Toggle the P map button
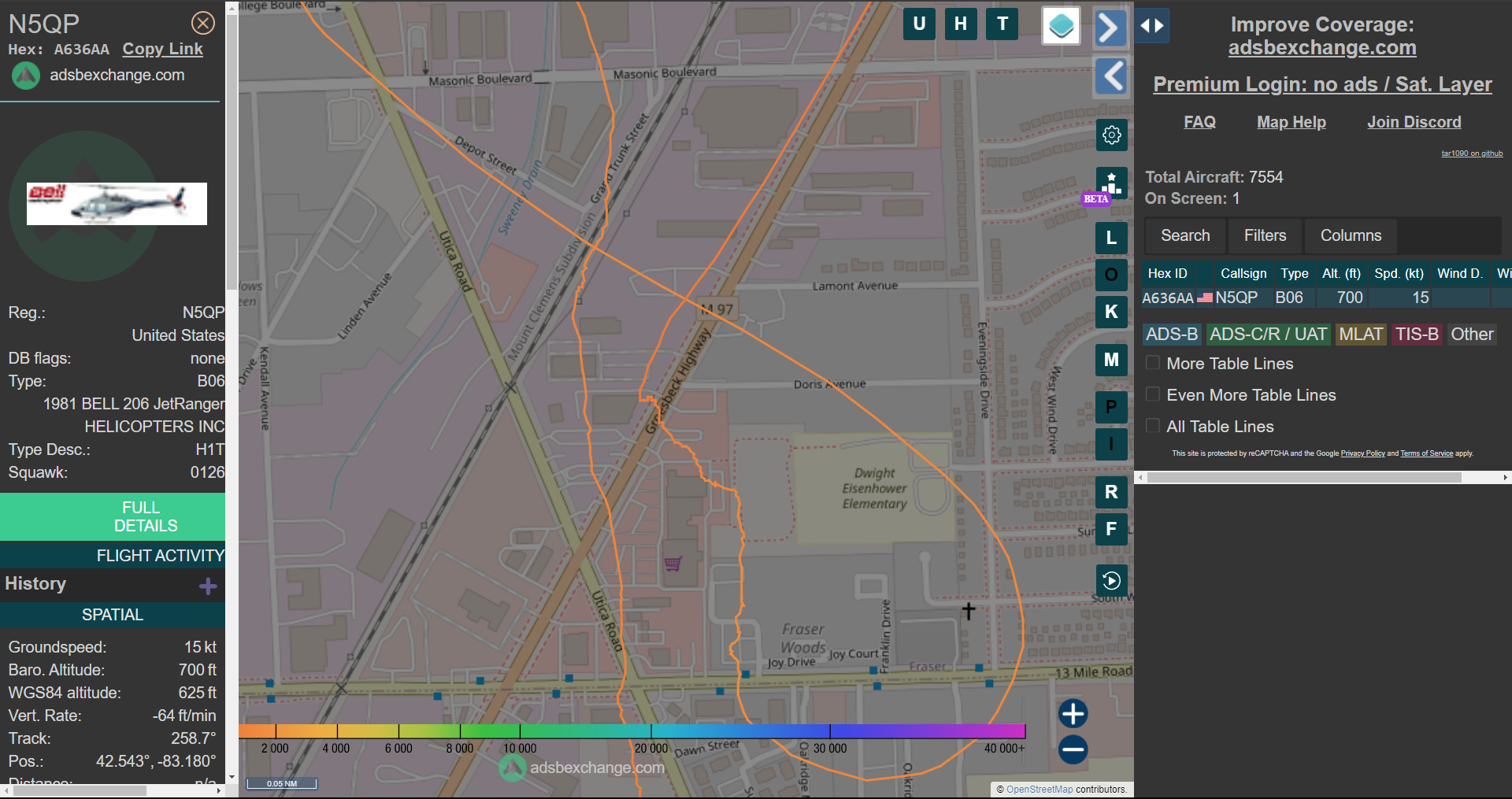This screenshot has height=799, width=1512. tap(1111, 407)
